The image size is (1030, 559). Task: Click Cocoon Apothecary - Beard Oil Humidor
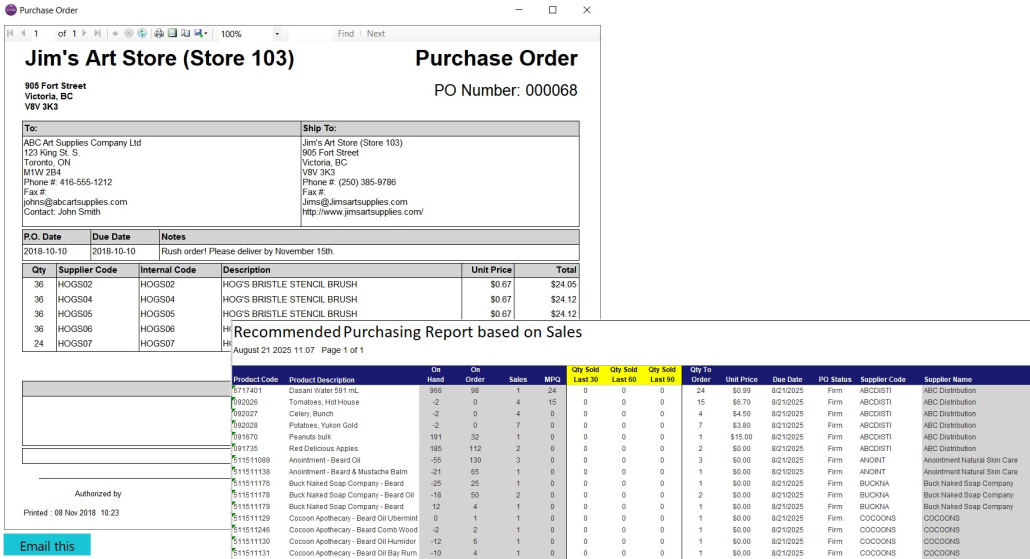tap(352, 541)
